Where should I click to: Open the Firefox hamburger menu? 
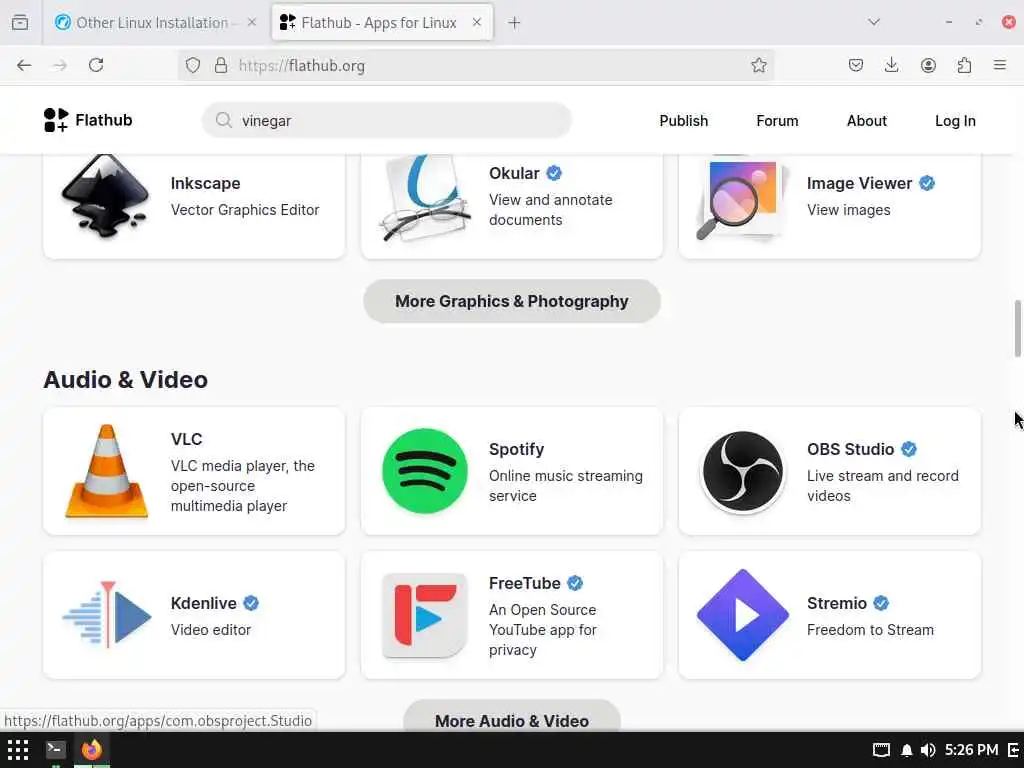tap(1000, 65)
